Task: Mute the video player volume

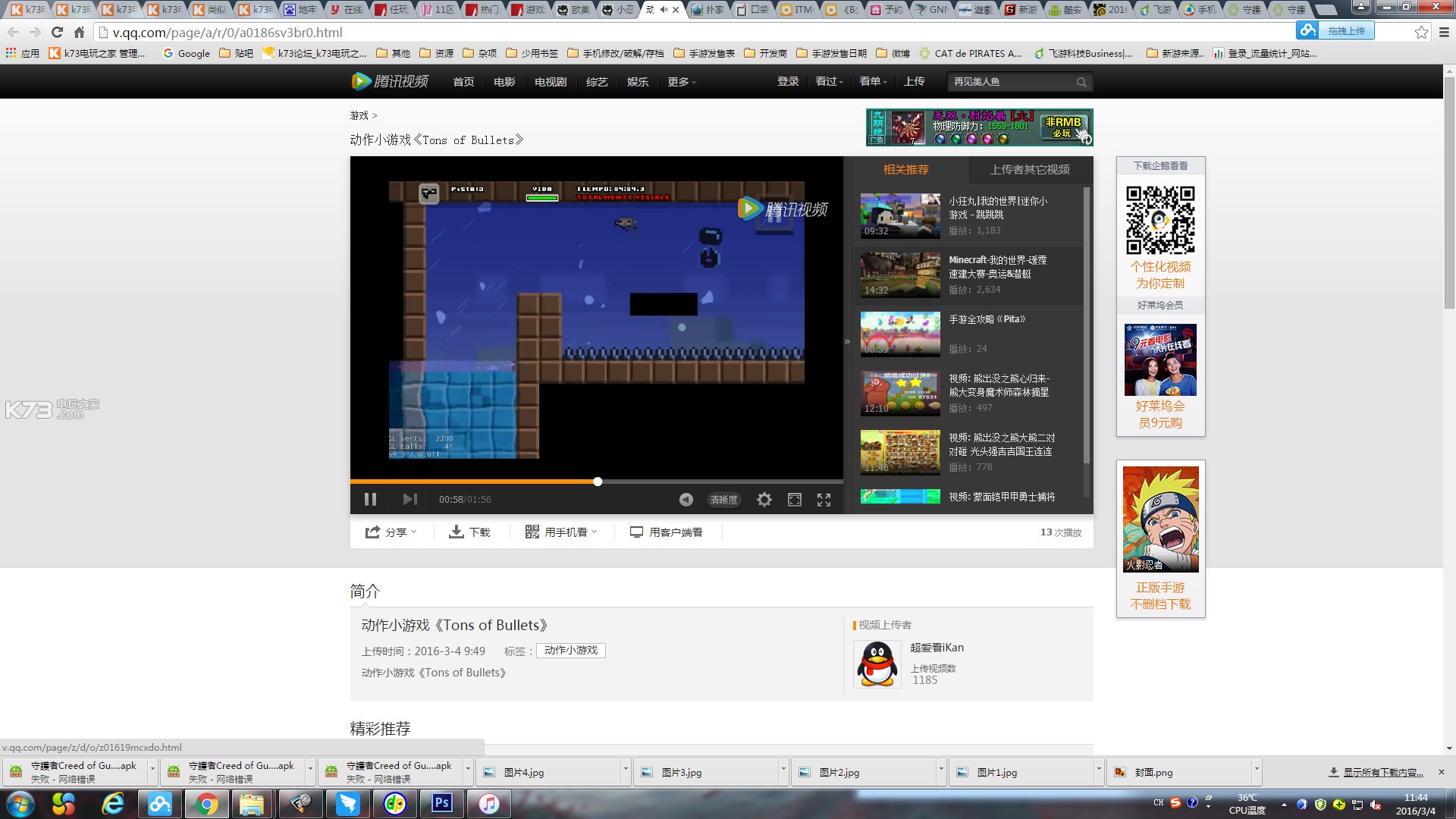Action: pos(686,500)
